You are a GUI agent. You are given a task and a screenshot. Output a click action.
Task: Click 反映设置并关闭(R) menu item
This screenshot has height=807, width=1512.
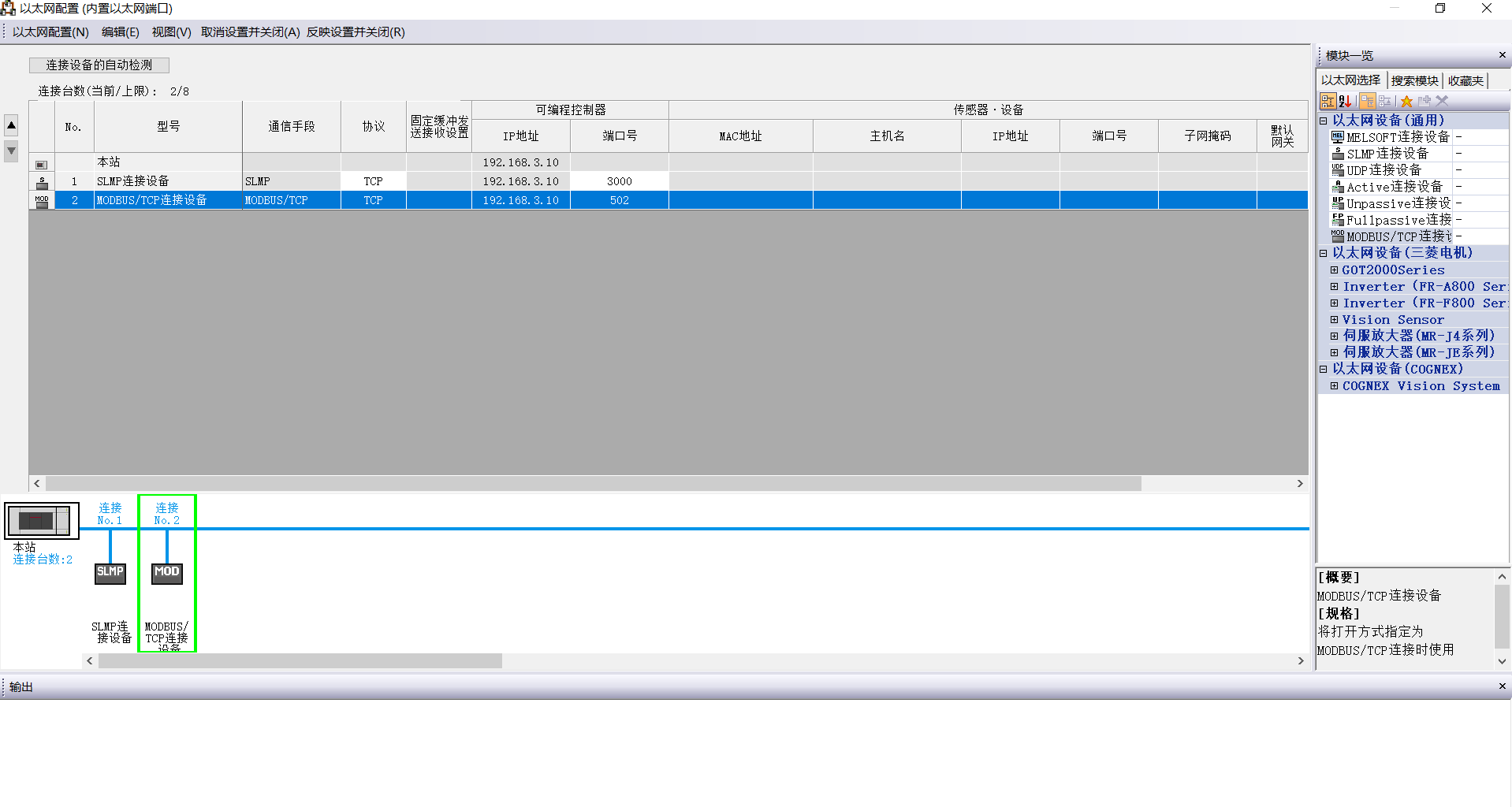click(356, 32)
